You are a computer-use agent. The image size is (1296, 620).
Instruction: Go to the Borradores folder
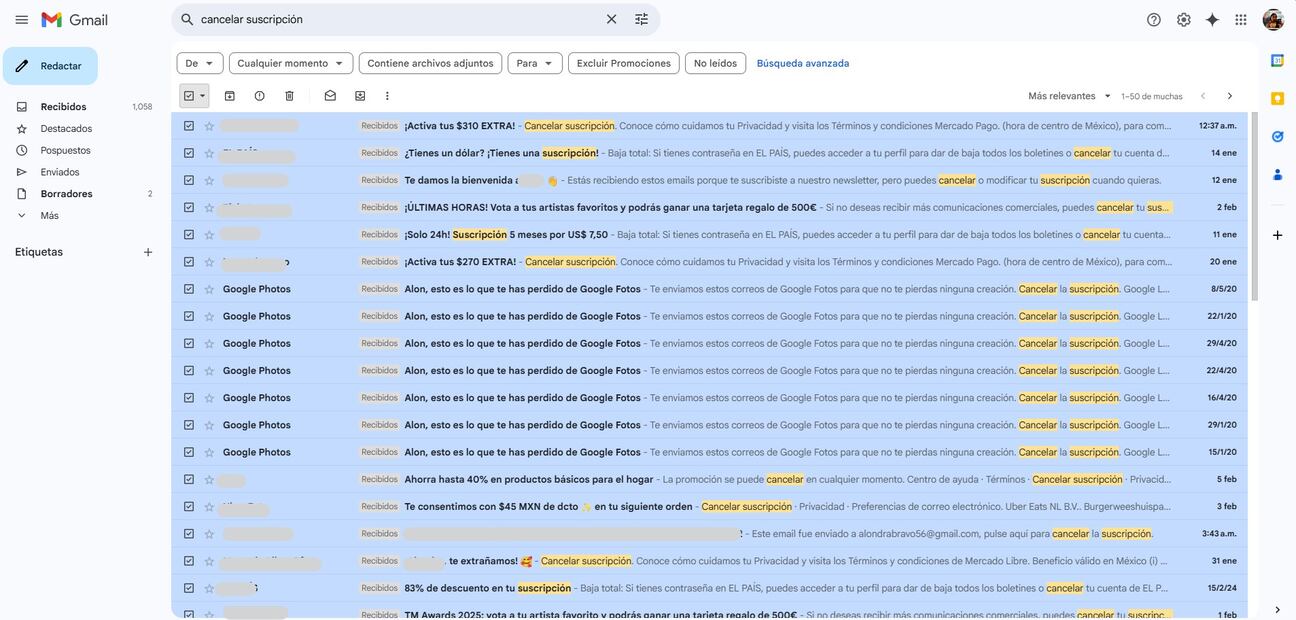point(66,194)
